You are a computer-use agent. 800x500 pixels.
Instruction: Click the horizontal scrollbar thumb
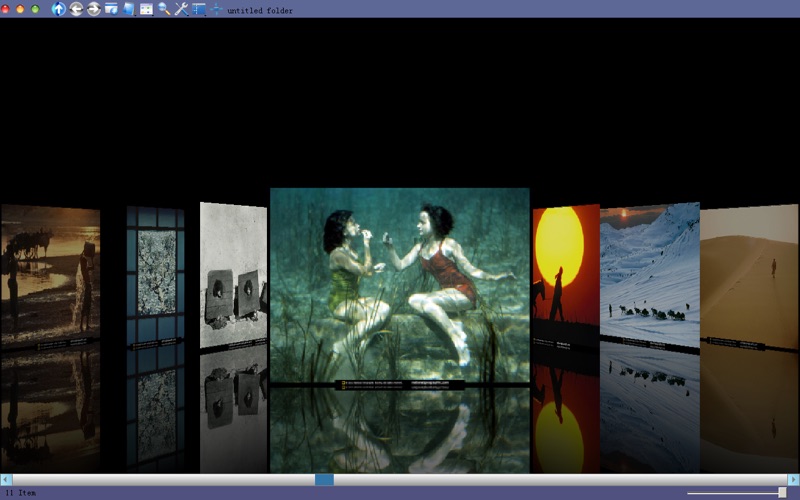(324, 480)
